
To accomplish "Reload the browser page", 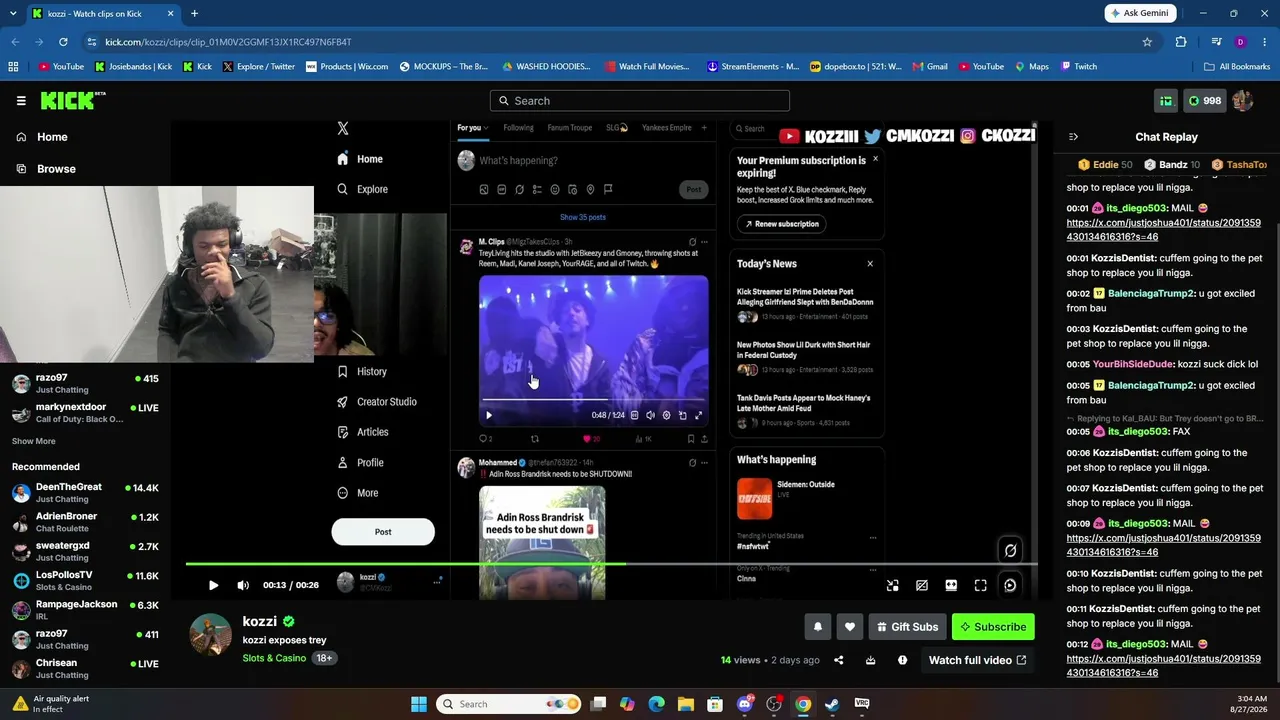I will click(63, 42).
